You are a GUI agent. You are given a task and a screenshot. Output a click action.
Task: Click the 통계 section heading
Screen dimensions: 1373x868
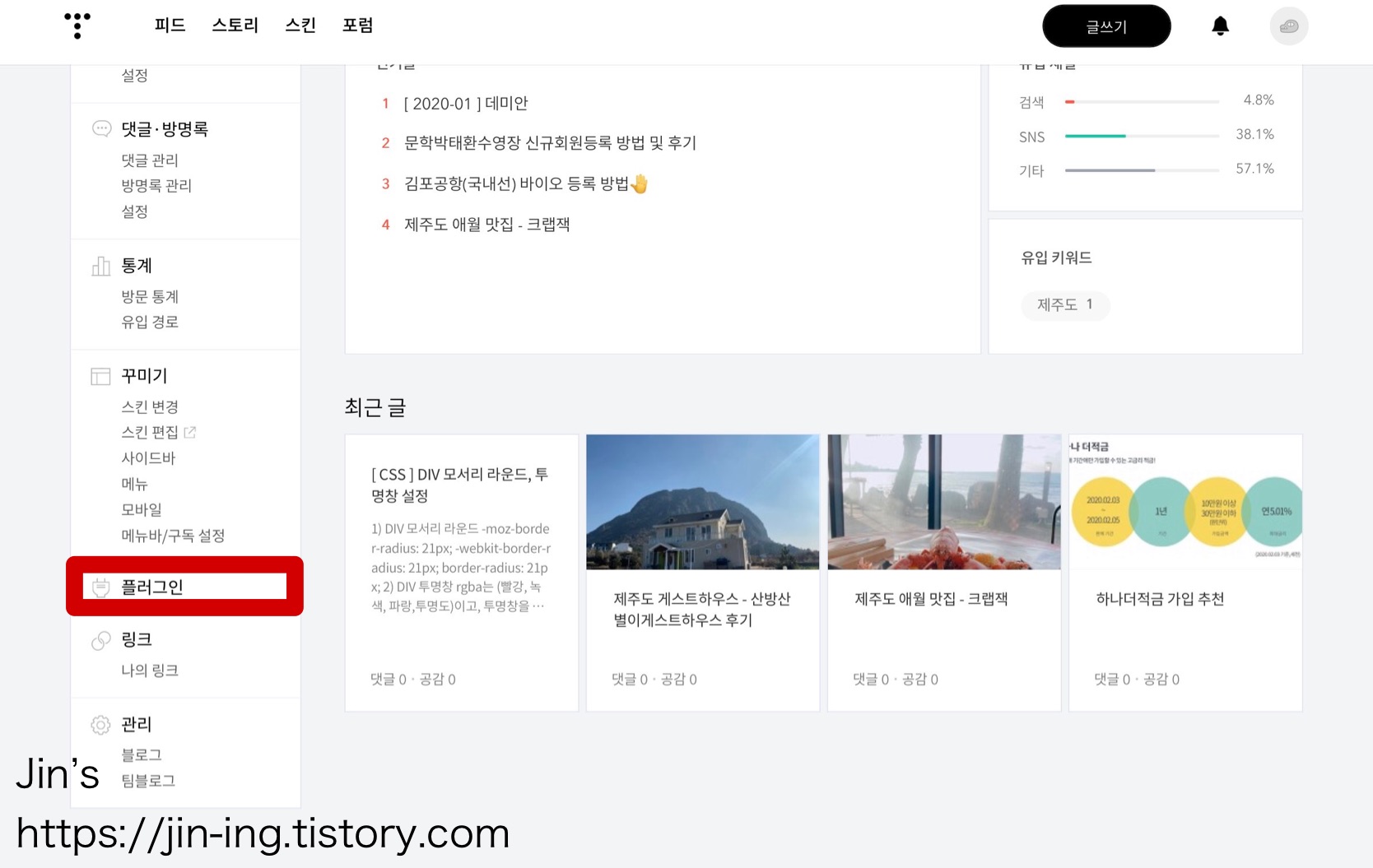(x=137, y=266)
